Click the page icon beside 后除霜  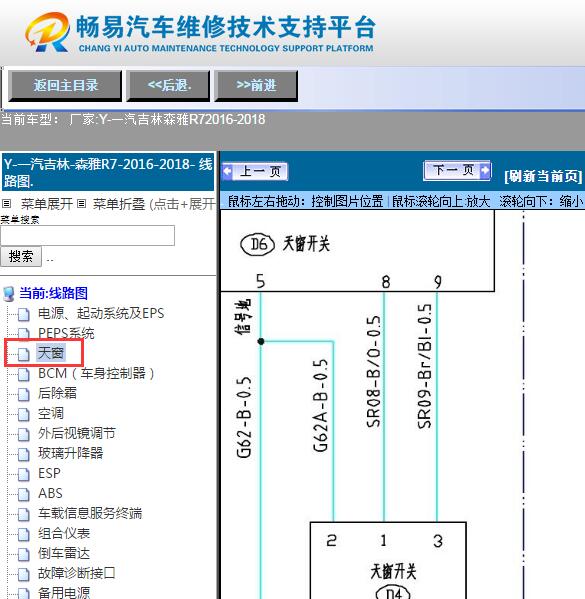tap(24, 394)
